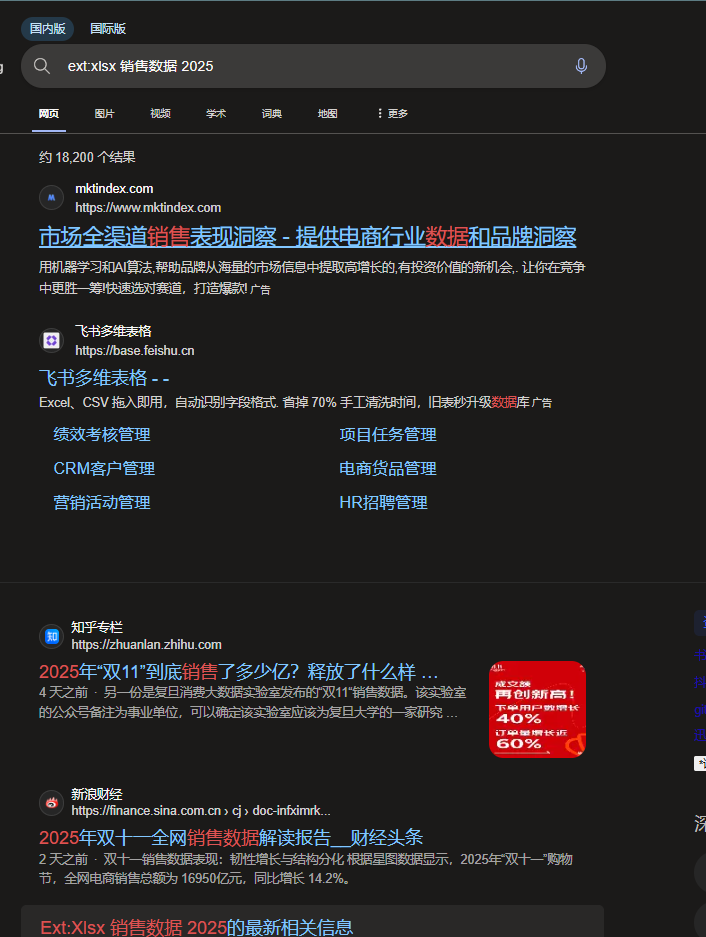The image size is (706, 937).
Task: Click the 最新相关信息 section heading
Action: pyautogui.click(x=197, y=927)
